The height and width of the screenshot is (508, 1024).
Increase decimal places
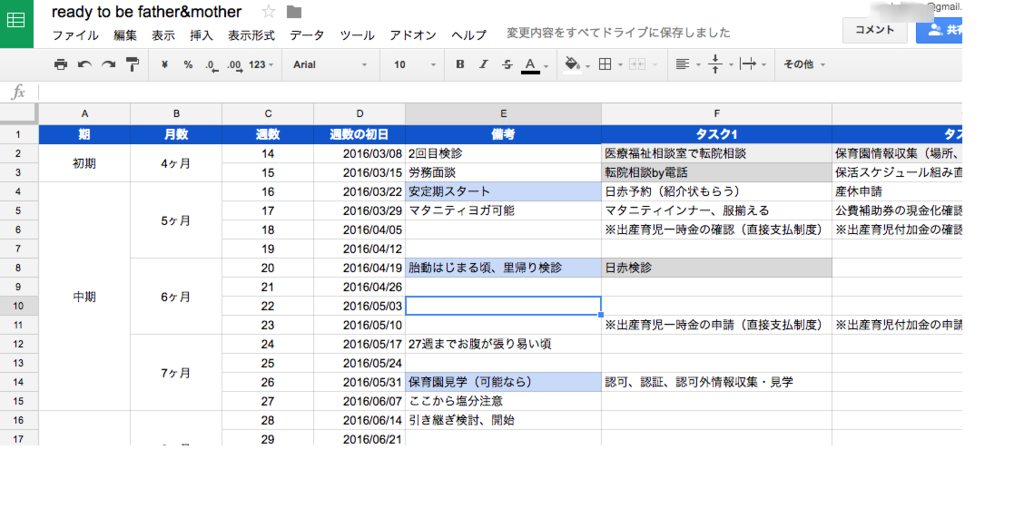coord(234,65)
